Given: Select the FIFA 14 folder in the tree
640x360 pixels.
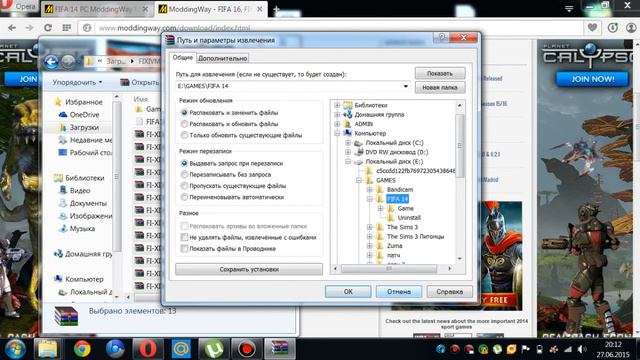Looking at the screenshot, I should (397, 199).
